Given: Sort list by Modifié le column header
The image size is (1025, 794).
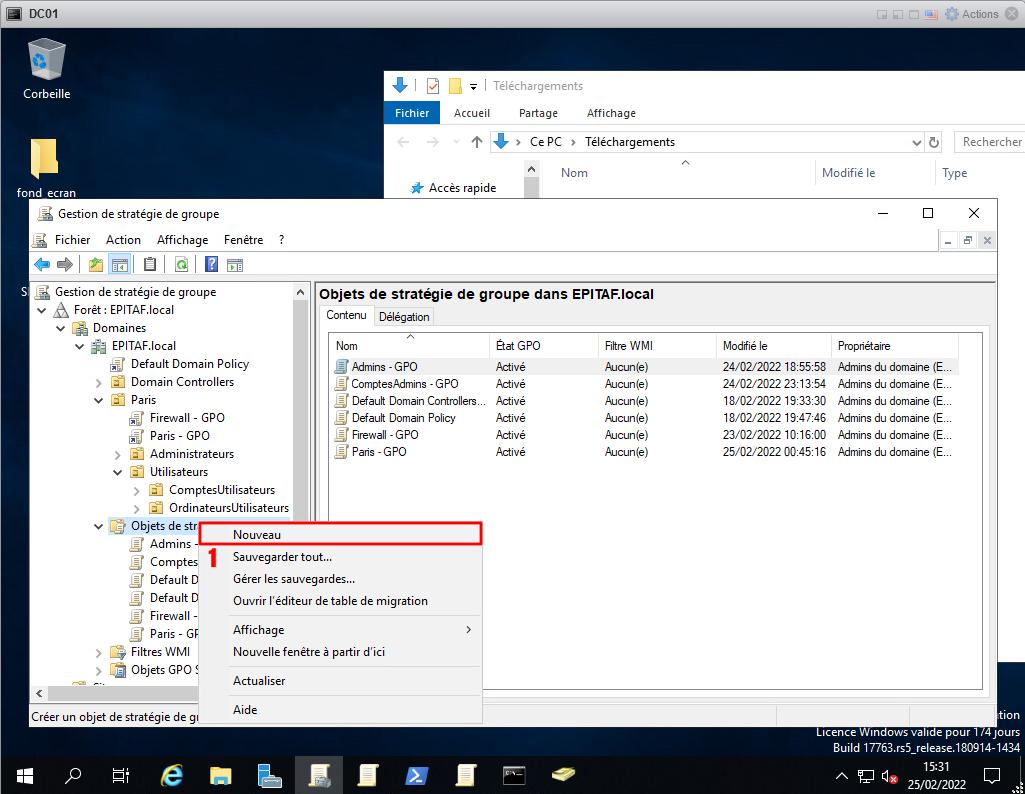Looking at the screenshot, I should (745, 346).
